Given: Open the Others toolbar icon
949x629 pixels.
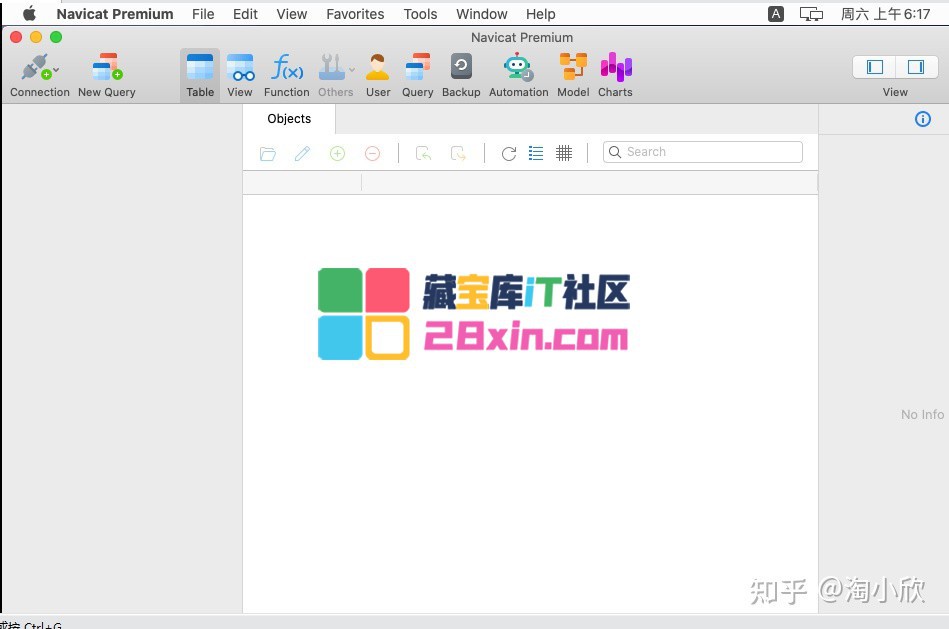Looking at the screenshot, I should 332,67.
